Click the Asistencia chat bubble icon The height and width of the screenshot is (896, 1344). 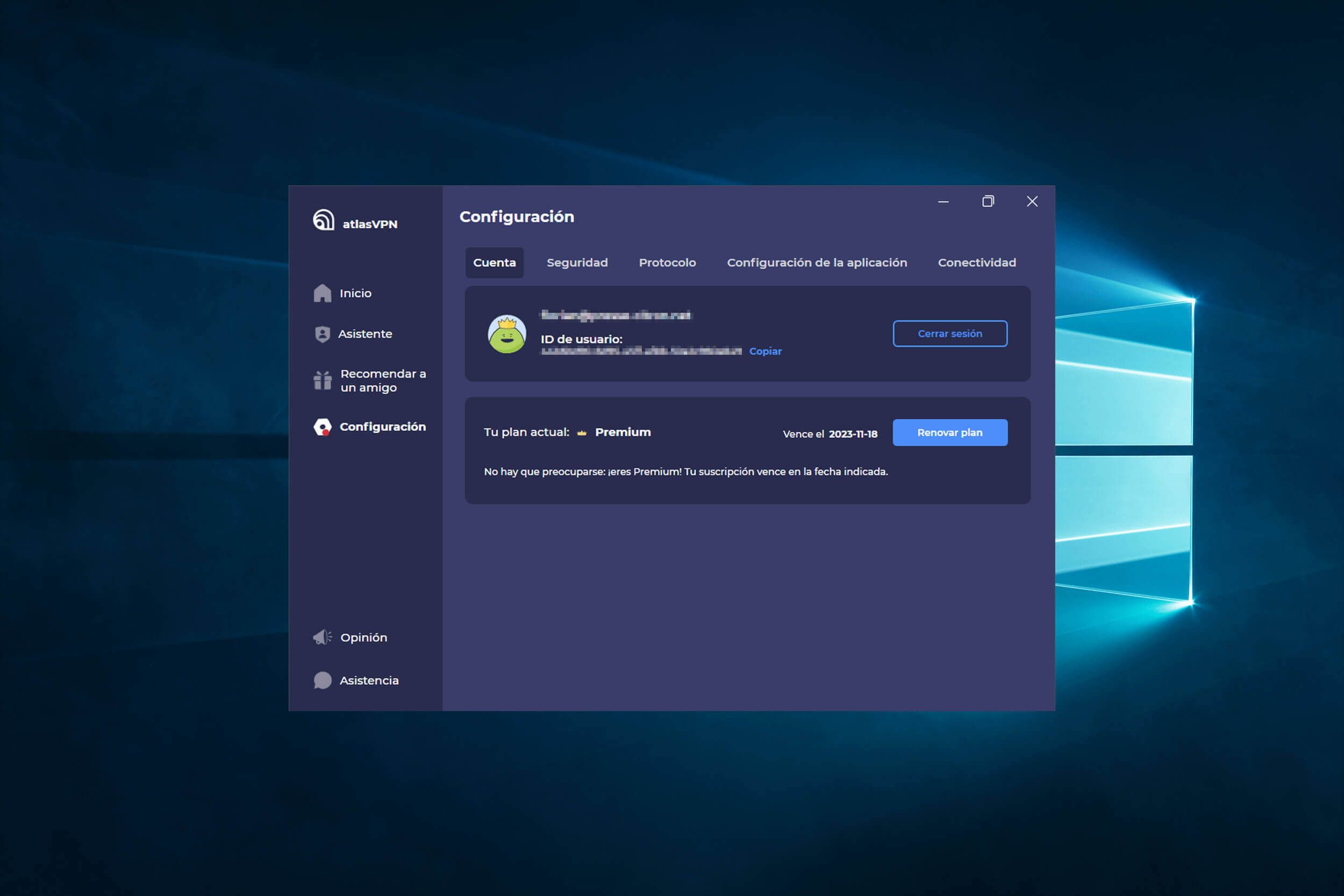point(322,680)
